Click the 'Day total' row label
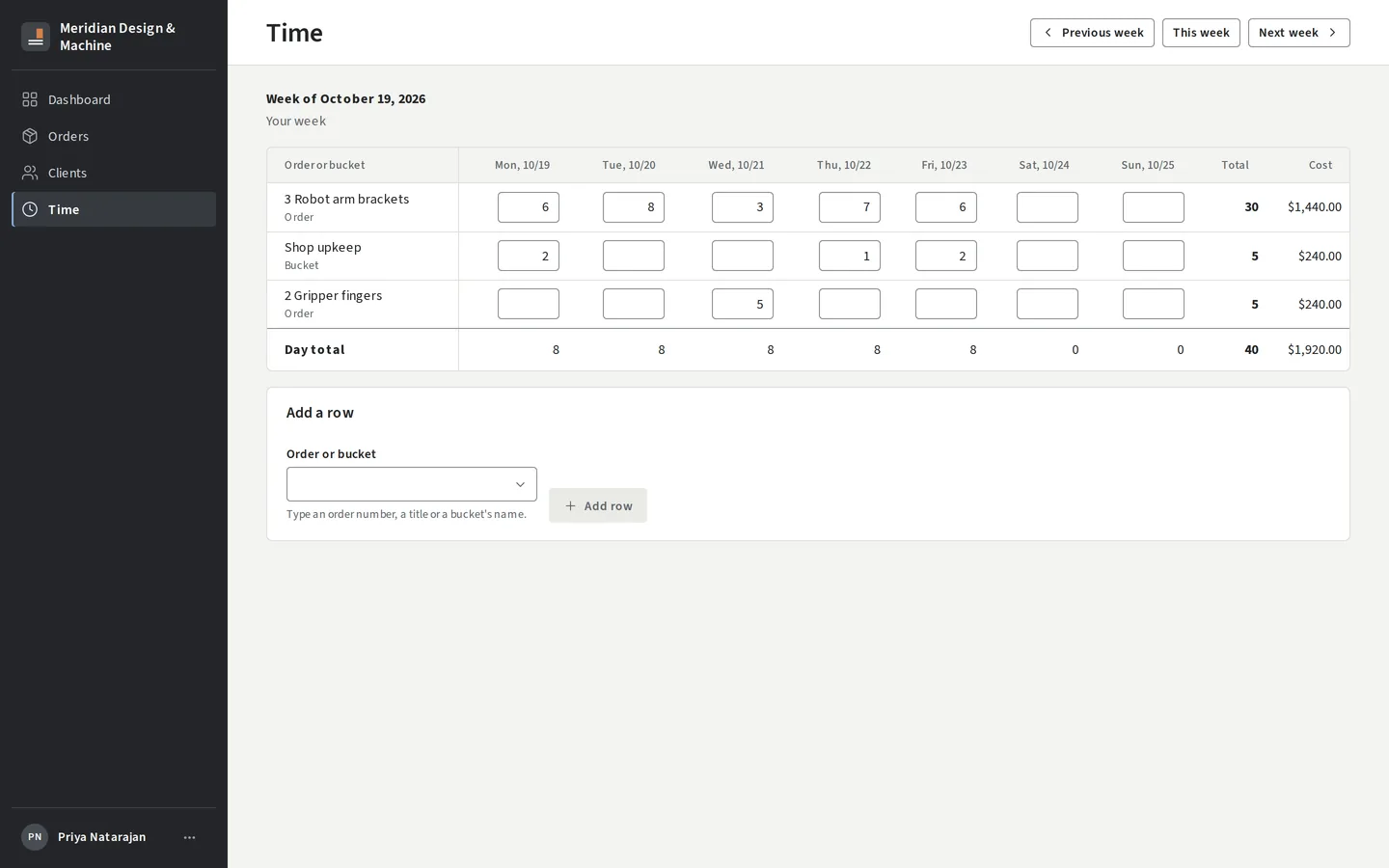Image resolution: width=1389 pixels, height=868 pixels. click(x=314, y=350)
